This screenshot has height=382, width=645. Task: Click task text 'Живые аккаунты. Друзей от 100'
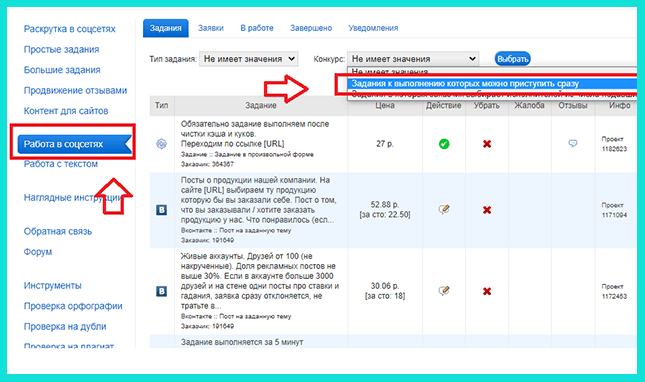coord(246,256)
